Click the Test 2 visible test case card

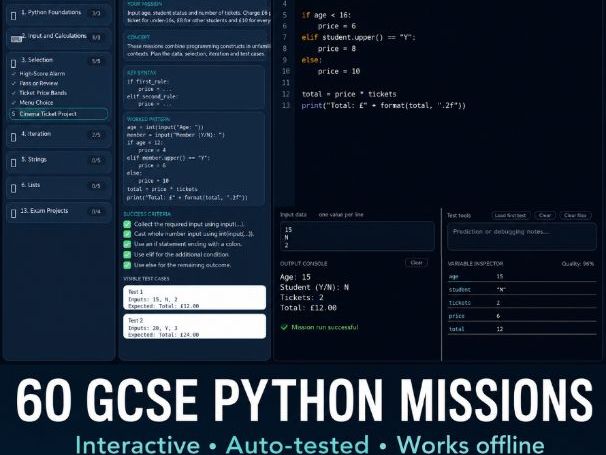(x=194, y=326)
